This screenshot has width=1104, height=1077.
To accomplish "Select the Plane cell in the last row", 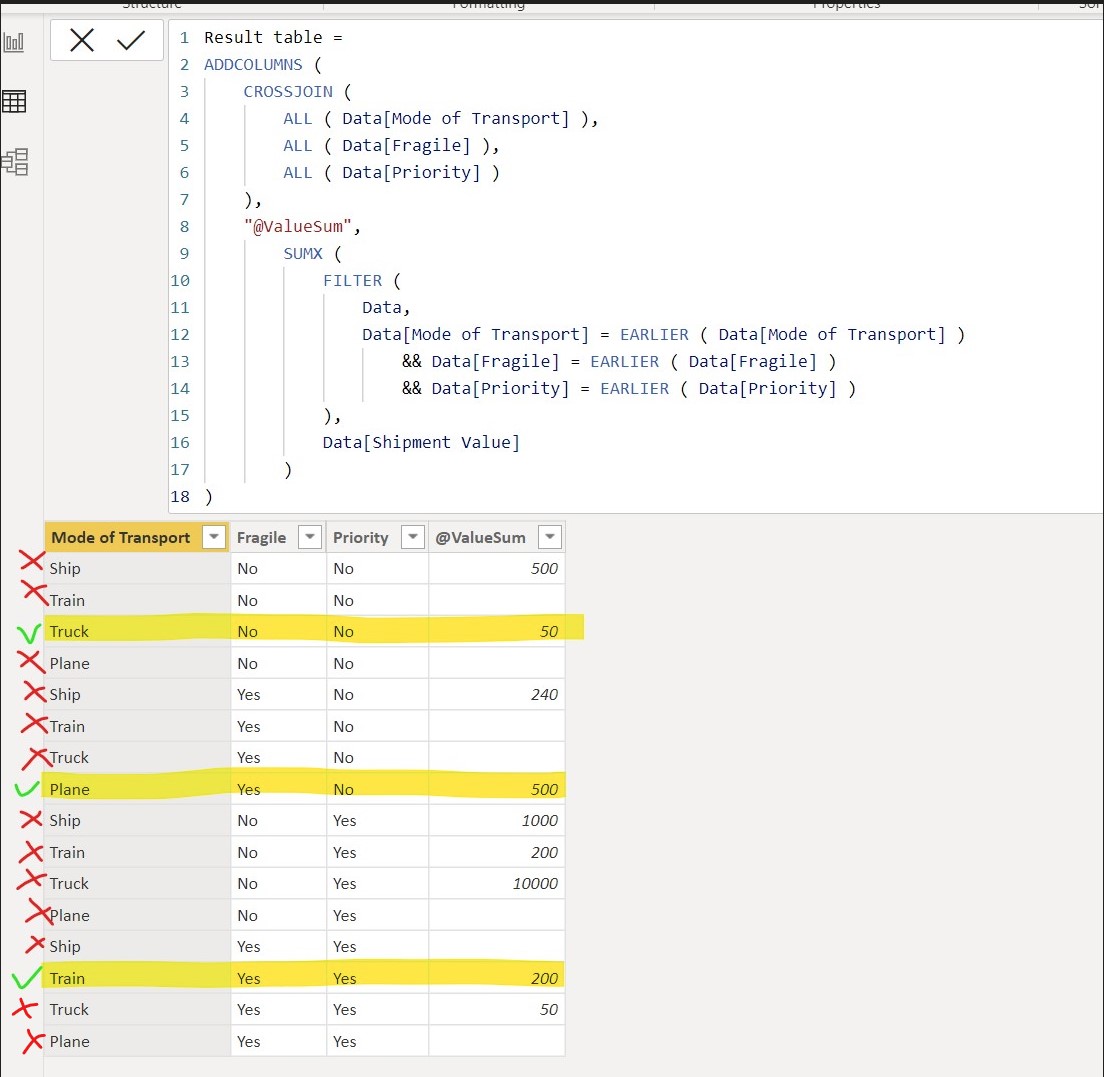I will (138, 1041).
